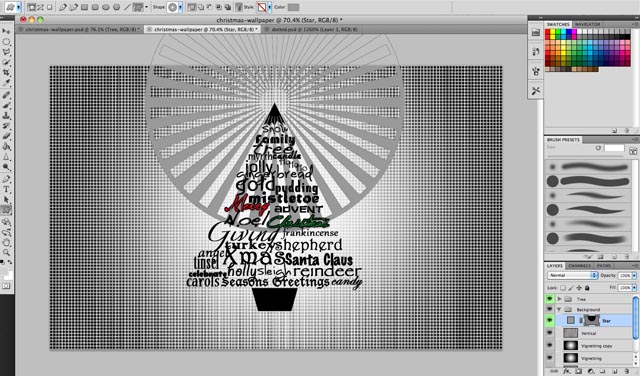Select the Zoom tool in toolbox
The height and width of the screenshot is (376, 640).
6,253
